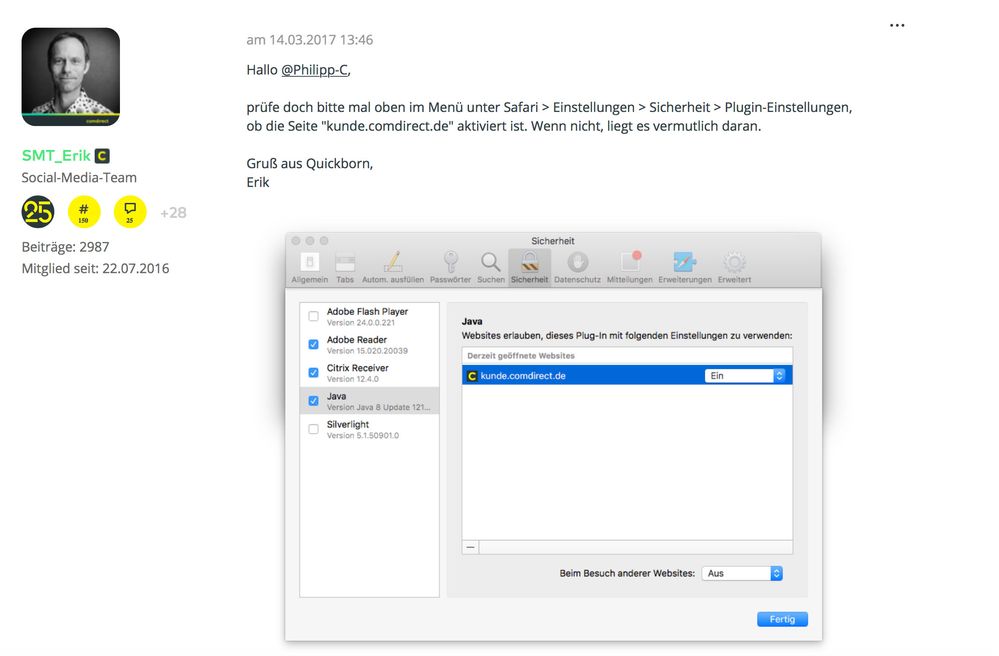Screen dimensions: 999x656
Task: Uncheck the Adobe Reader plug-in checkbox
Action: coord(313,344)
